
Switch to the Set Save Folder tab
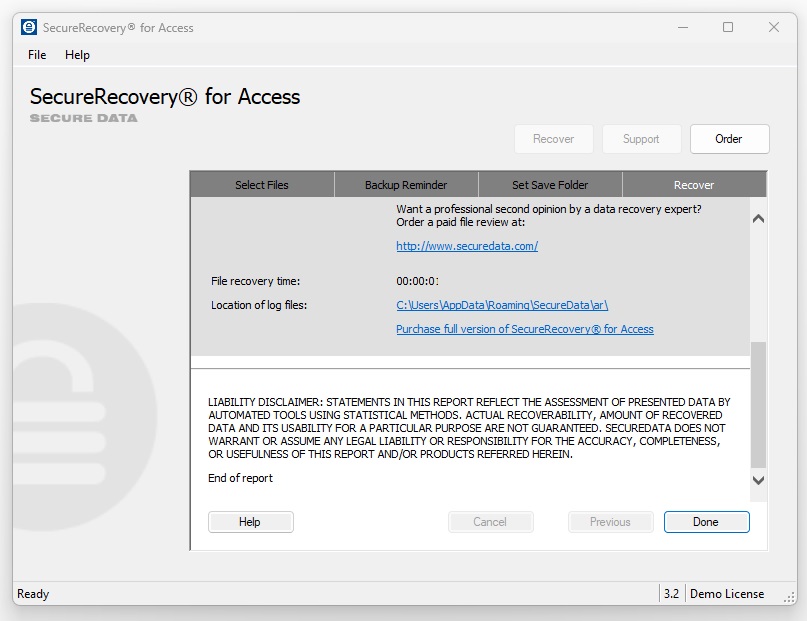pos(549,184)
